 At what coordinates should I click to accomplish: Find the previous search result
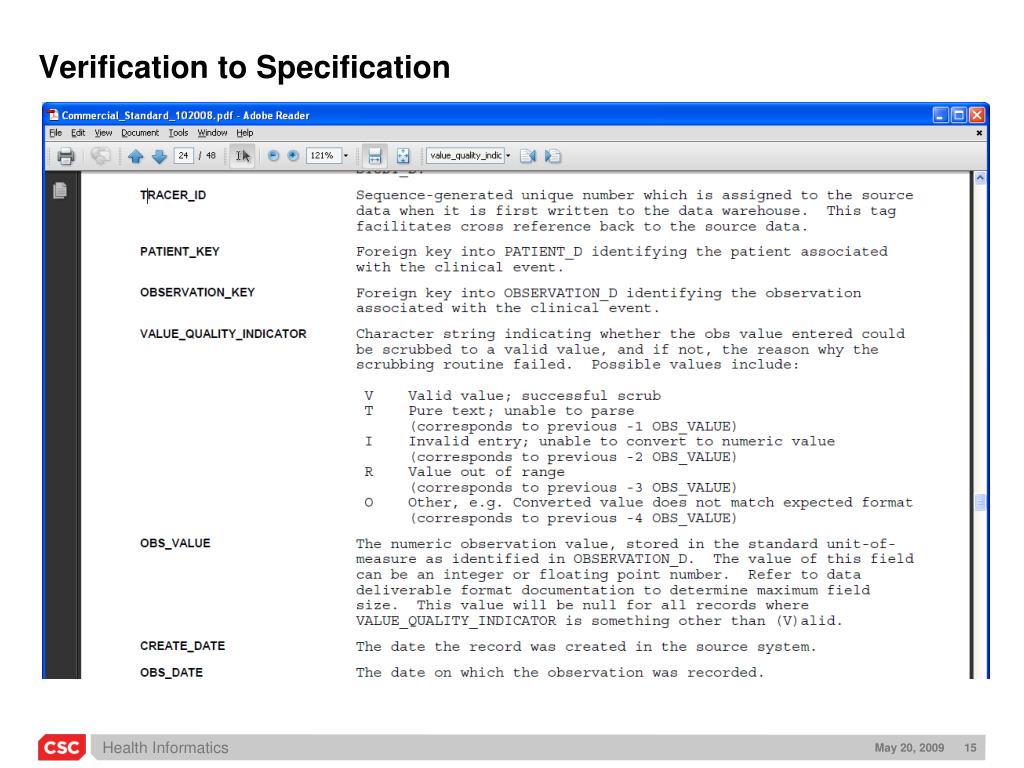528,156
